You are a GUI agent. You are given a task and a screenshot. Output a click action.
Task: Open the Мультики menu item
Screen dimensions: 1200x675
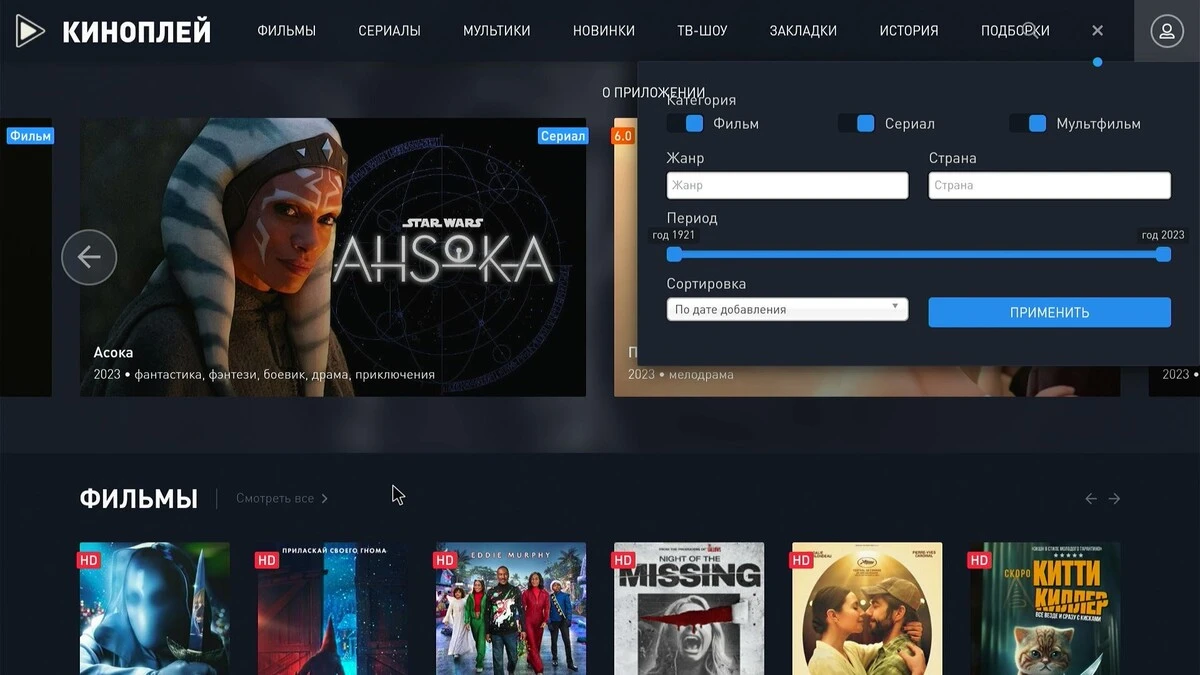pyautogui.click(x=496, y=31)
